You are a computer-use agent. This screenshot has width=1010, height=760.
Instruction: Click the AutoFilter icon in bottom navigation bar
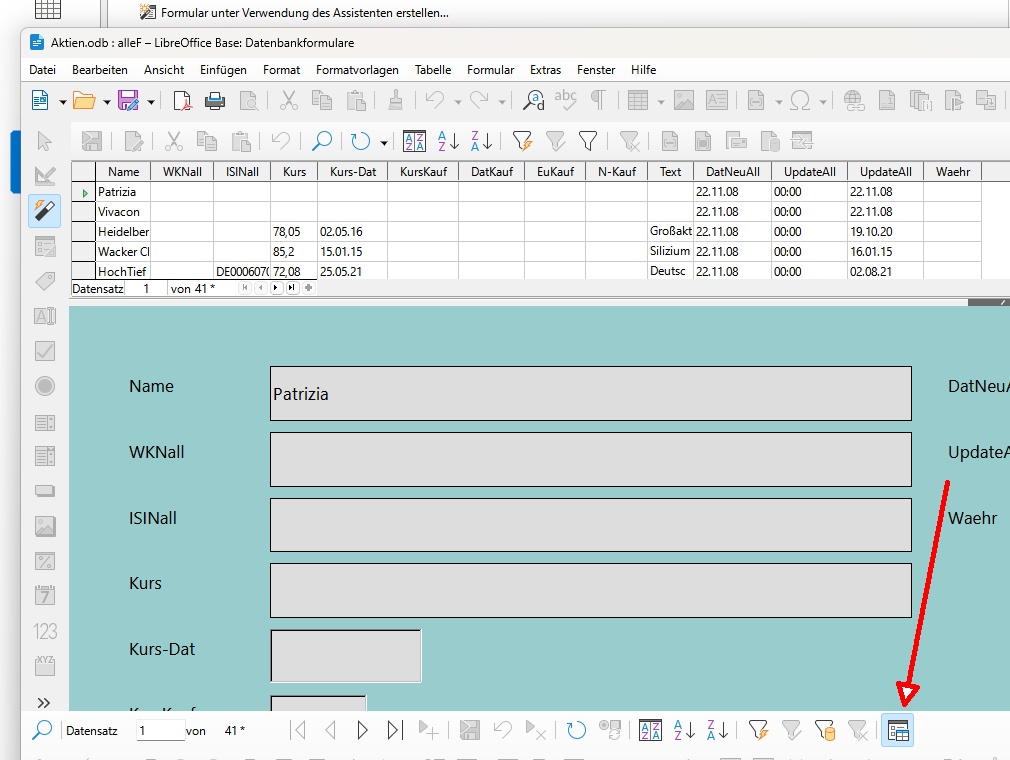coord(758,730)
